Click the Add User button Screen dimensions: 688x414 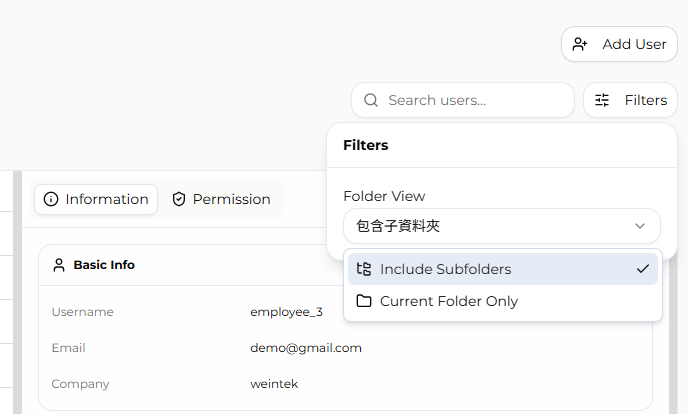click(619, 44)
